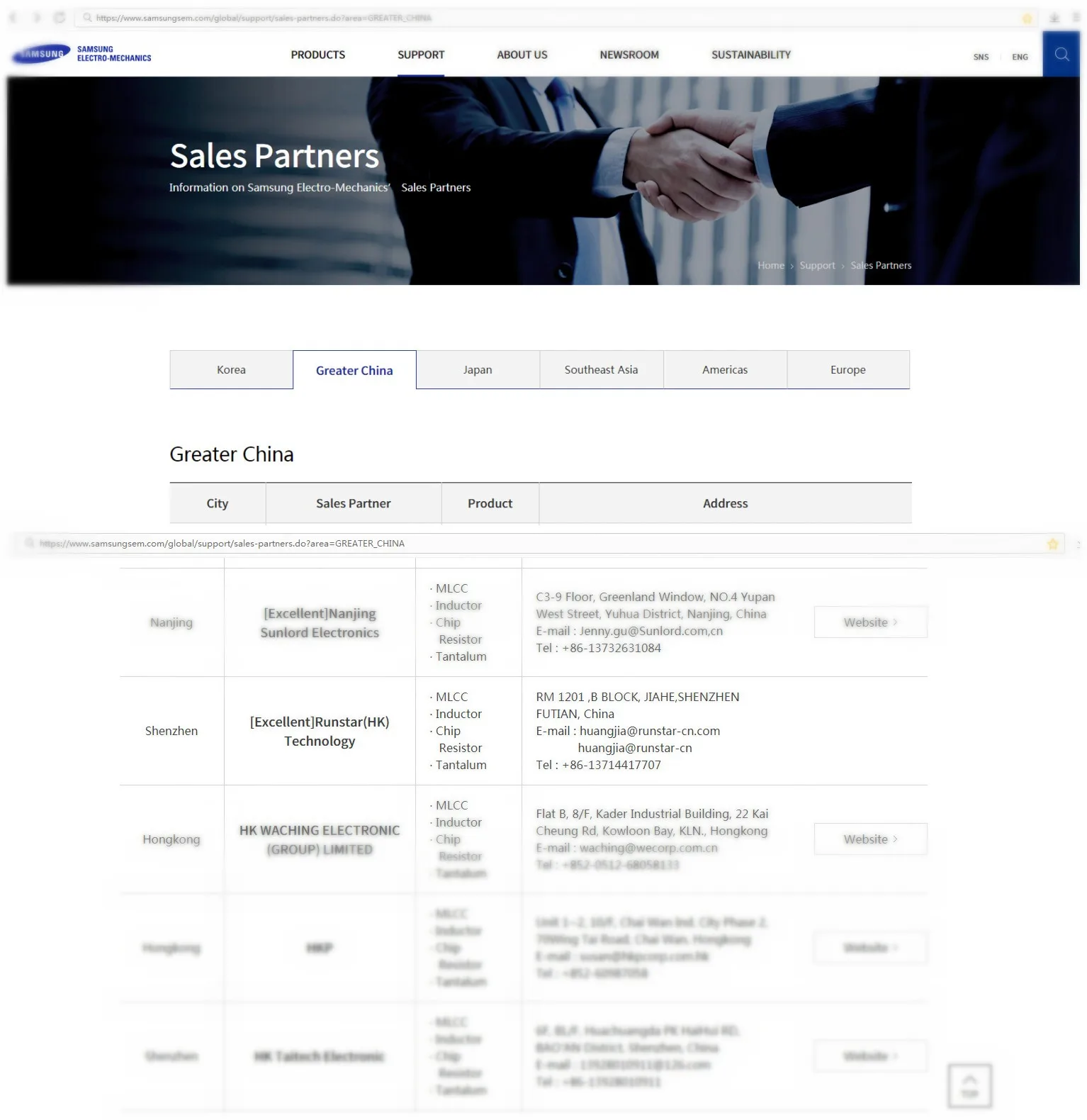
Task: Open the PRODUCTS menu
Action: [x=318, y=55]
